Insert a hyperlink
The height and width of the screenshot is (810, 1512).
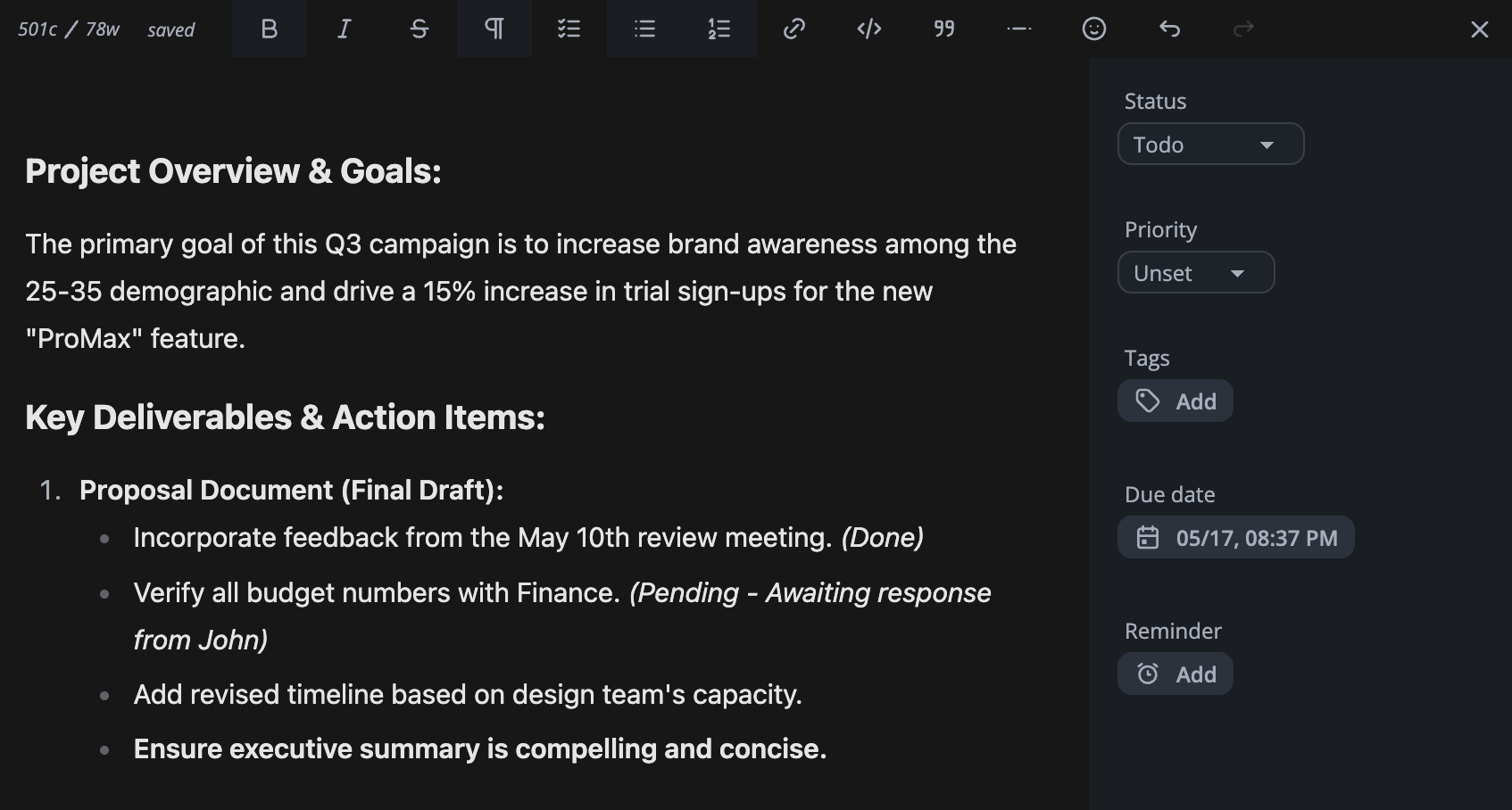[794, 29]
